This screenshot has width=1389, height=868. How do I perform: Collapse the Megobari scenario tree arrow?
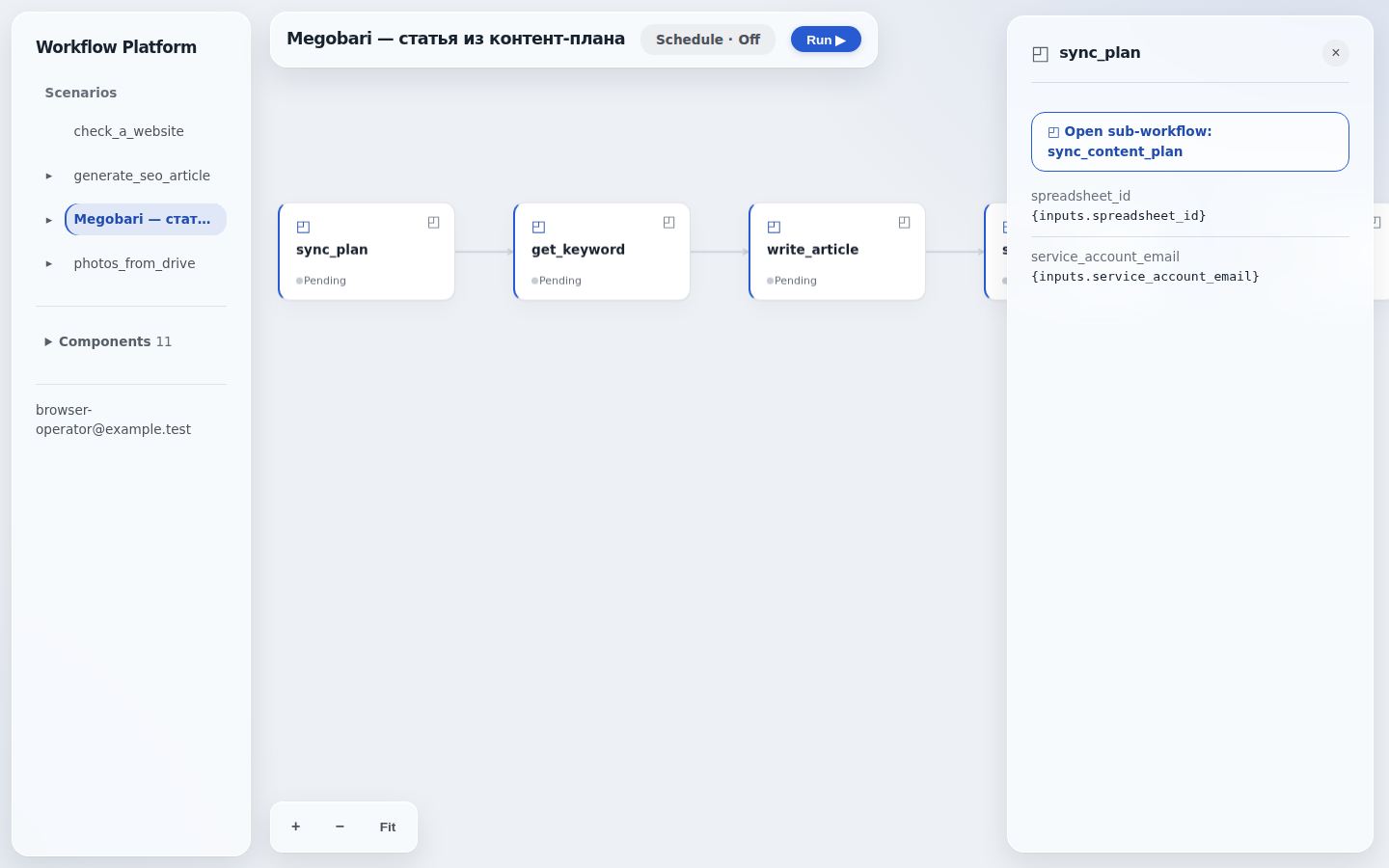pyautogui.click(x=49, y=220)
